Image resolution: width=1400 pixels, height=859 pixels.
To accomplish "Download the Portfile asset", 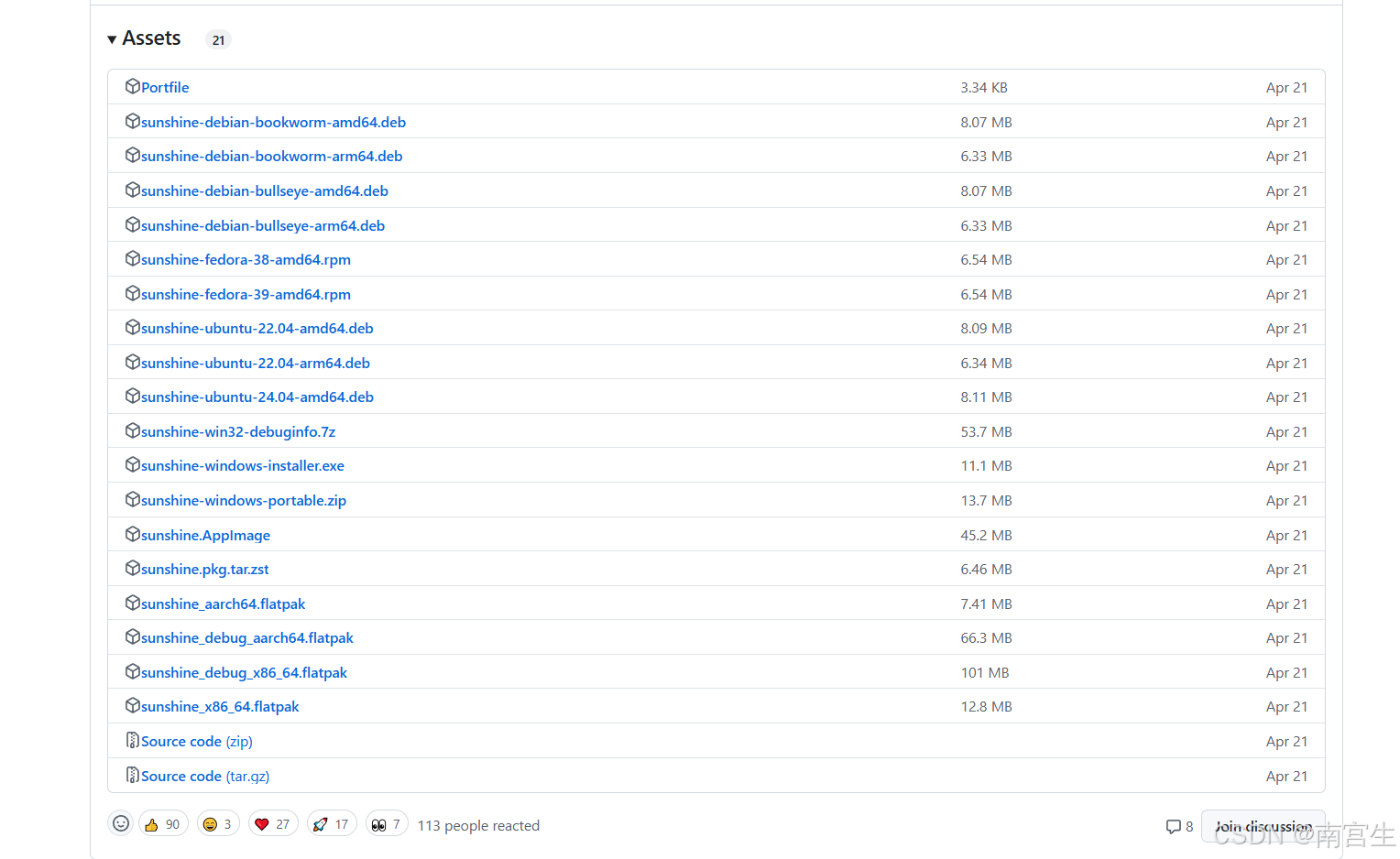I will tap(165, 87).
